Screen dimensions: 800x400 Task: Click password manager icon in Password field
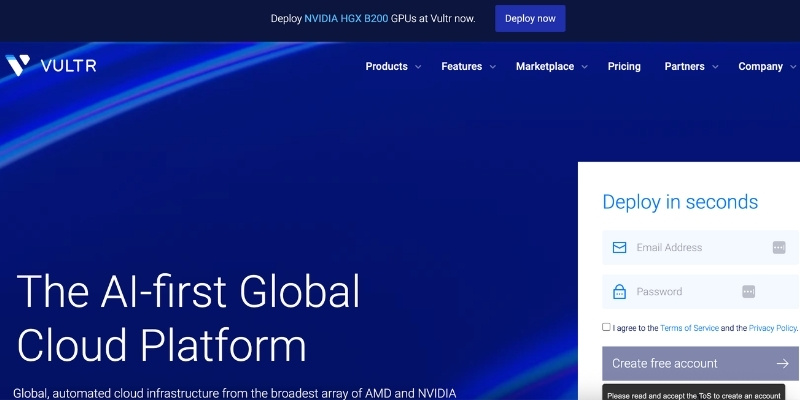pos(748,292)
